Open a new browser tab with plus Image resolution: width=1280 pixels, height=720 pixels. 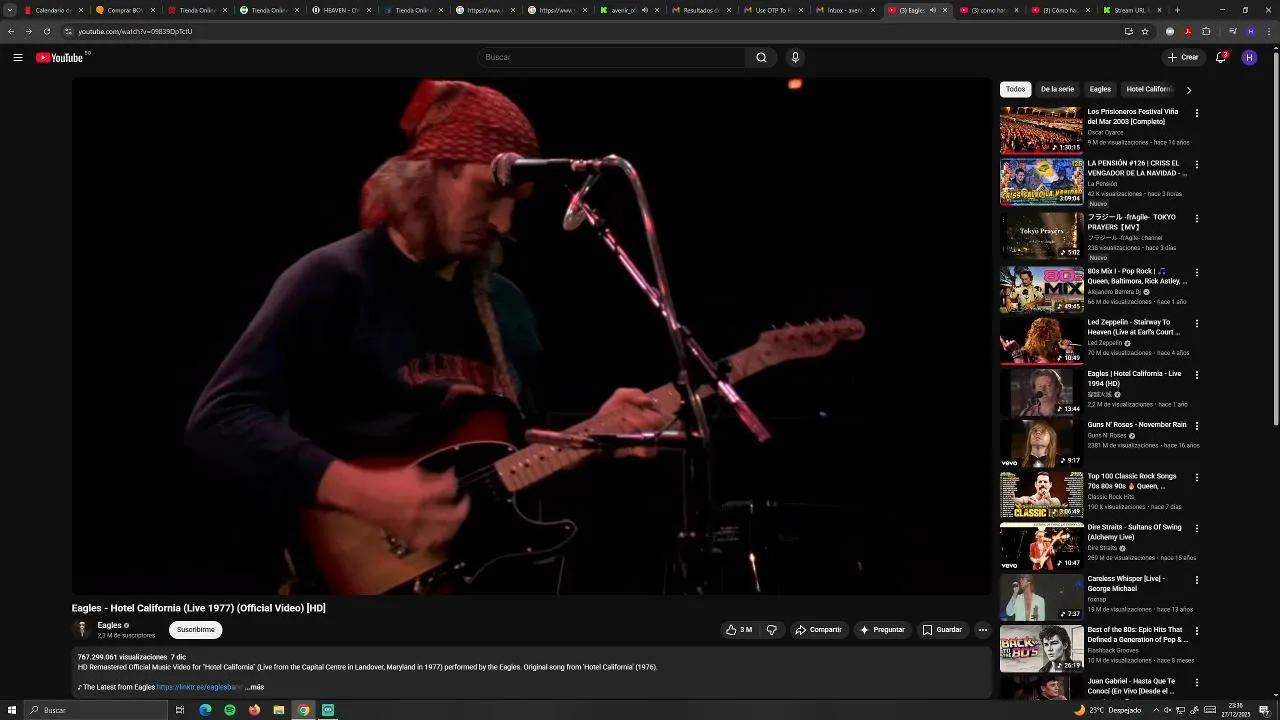[1177, 10]
